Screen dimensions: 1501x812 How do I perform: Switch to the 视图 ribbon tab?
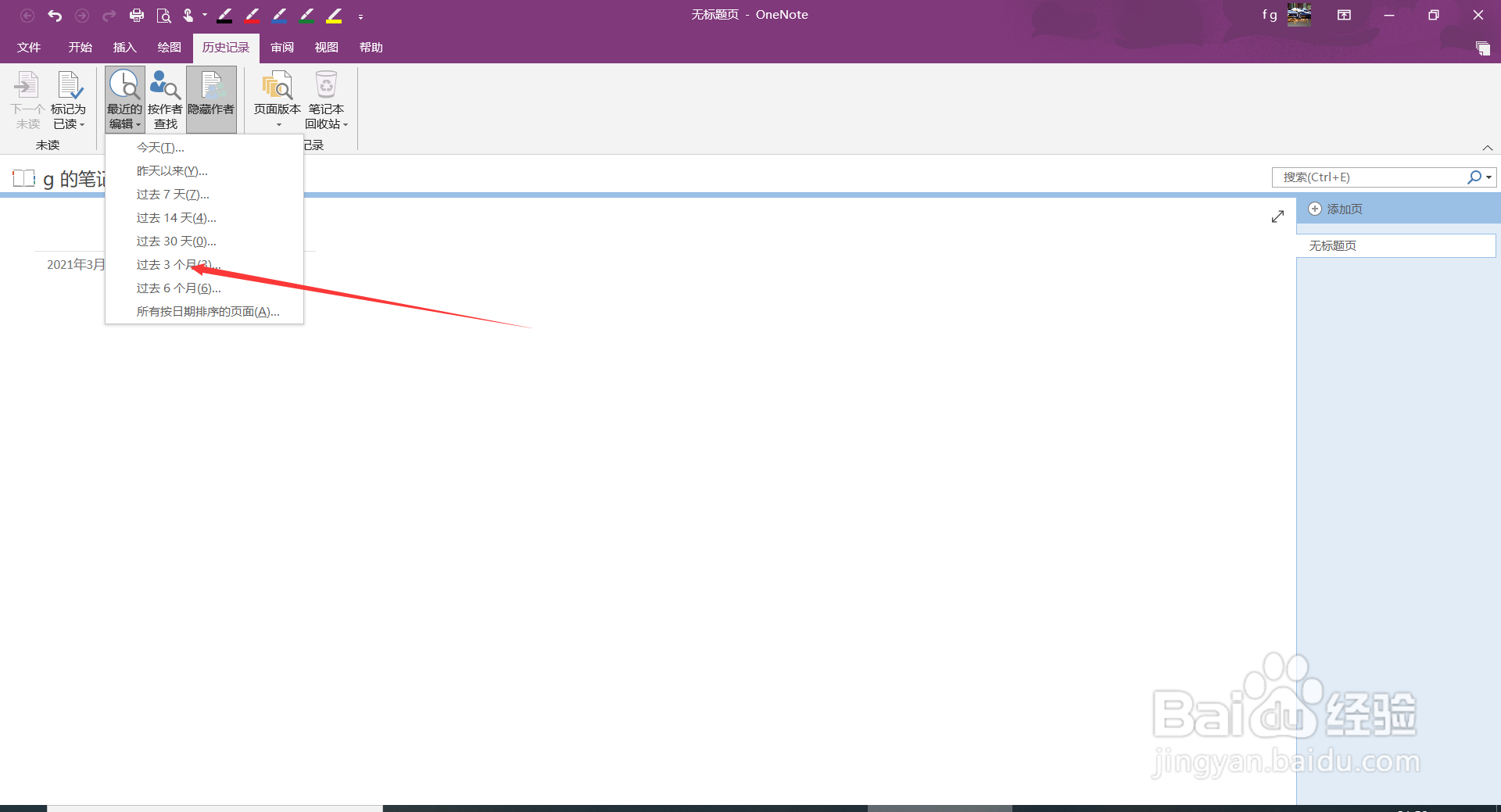(327, 48)
